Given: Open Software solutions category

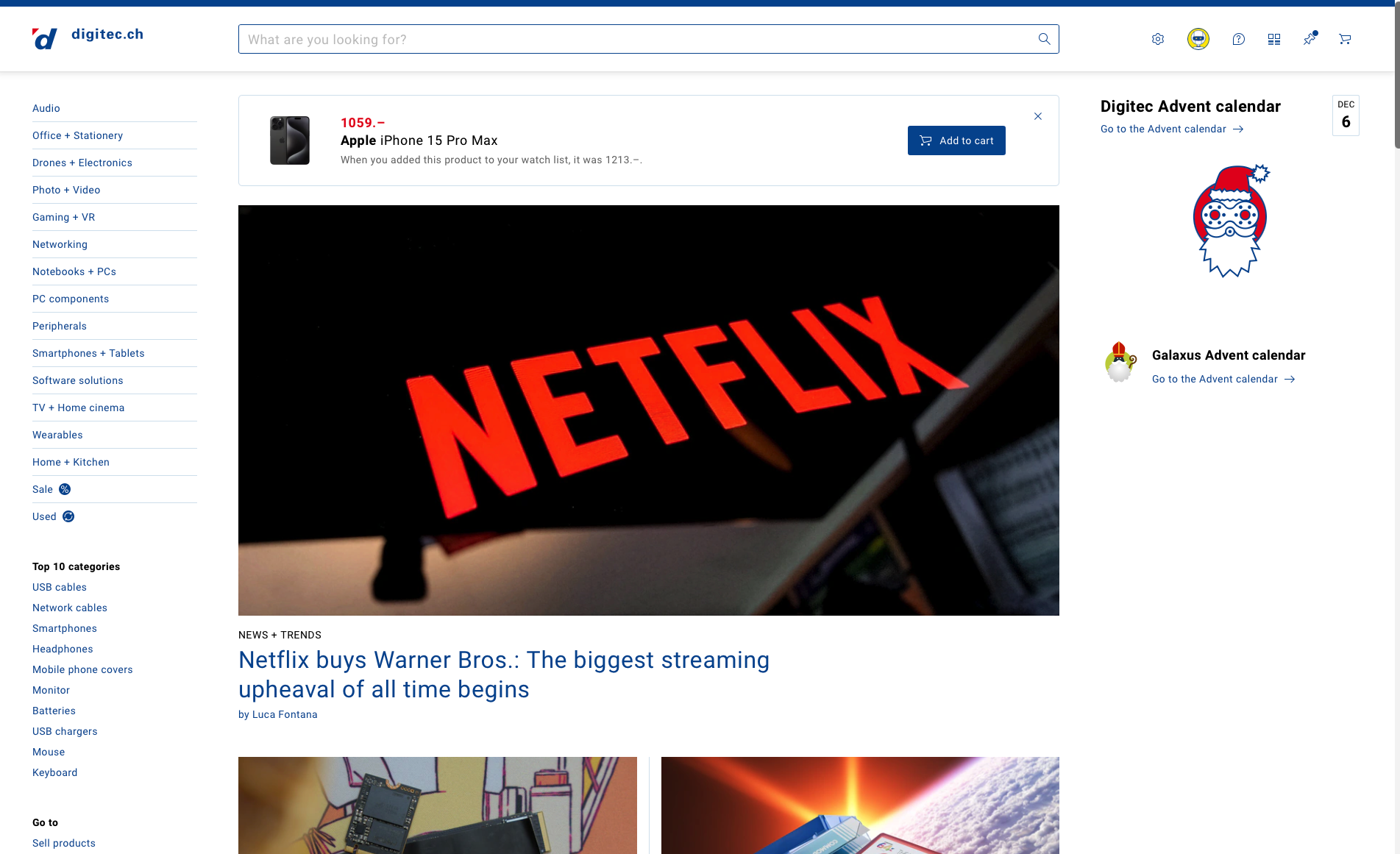Looking at the screenshot, I should (x=78, y=380).
